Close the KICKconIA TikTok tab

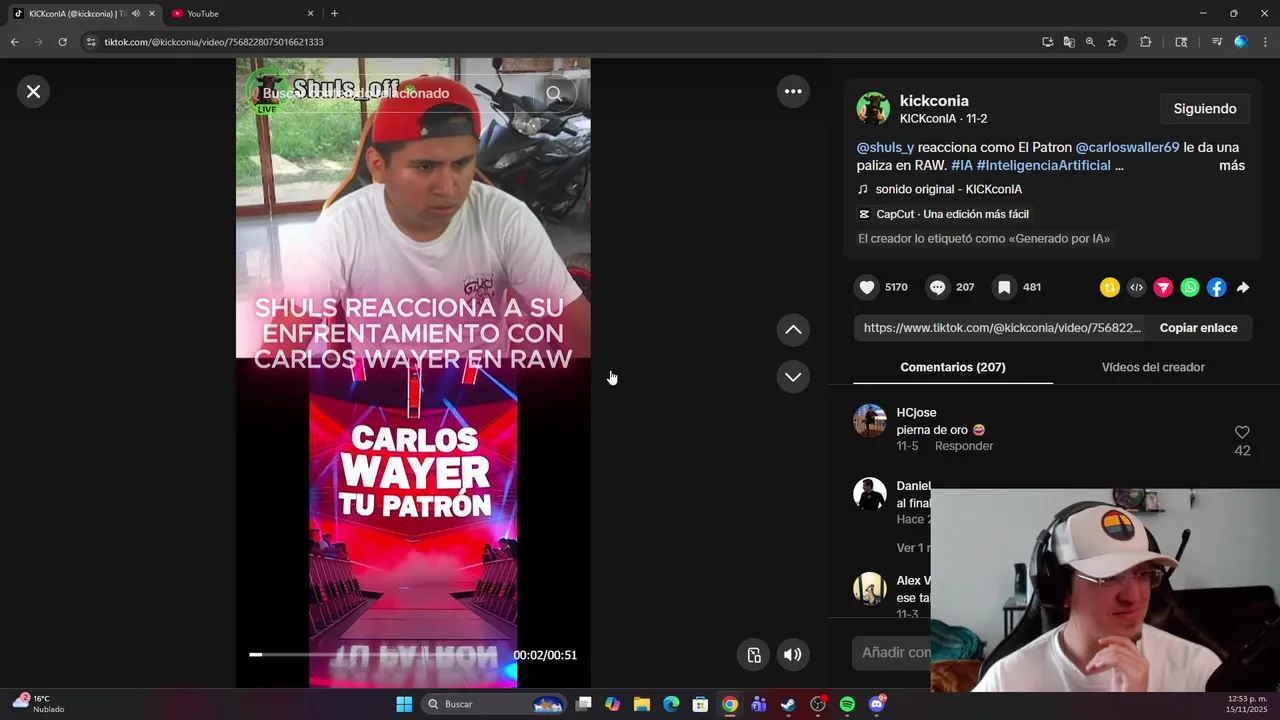pos(152,14)
